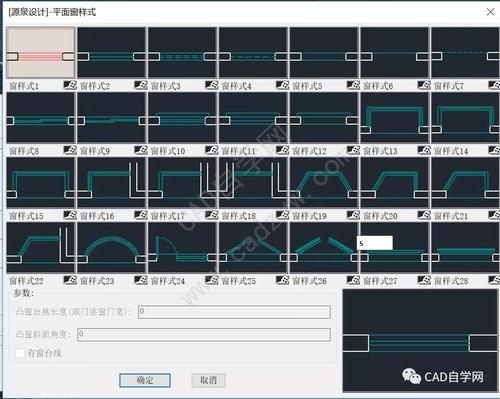Pick the 窗样式21 window style thumbnail
Image resolution: width=500 pixels, height=399 pixels.
pyautogui.click(x=466, y=183)
